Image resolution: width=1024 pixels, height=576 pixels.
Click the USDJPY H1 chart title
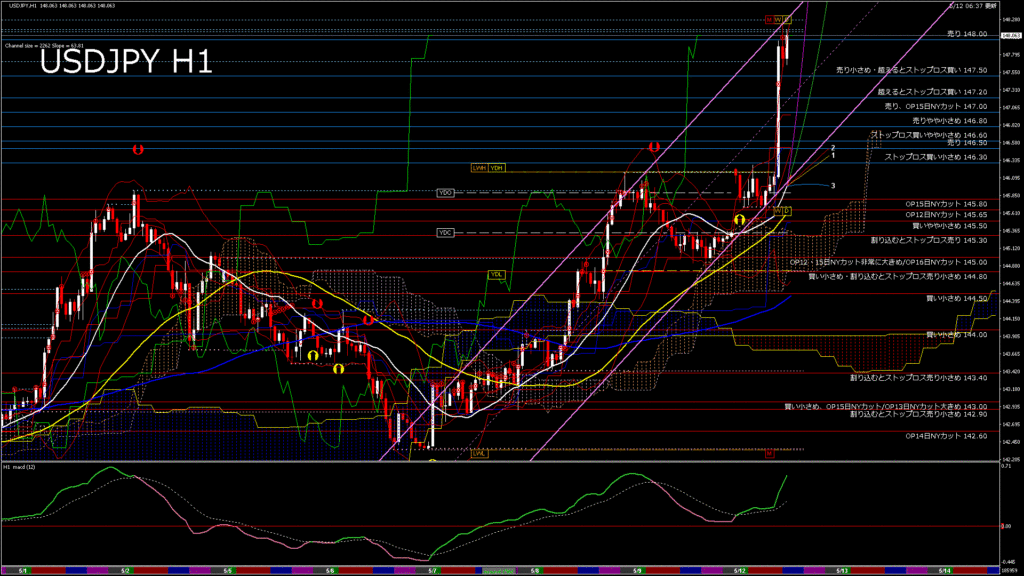pos(126,63)
